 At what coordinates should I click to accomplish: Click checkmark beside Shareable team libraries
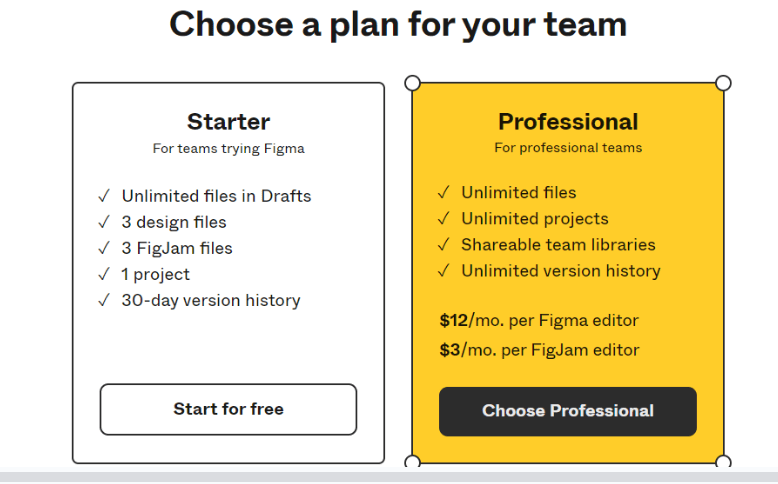[444, 244]
